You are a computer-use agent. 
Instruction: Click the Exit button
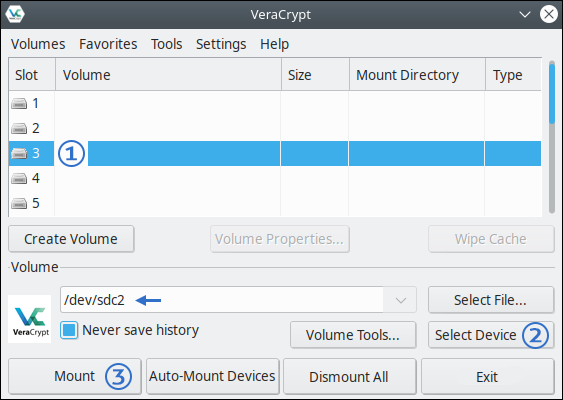point(487,377)
